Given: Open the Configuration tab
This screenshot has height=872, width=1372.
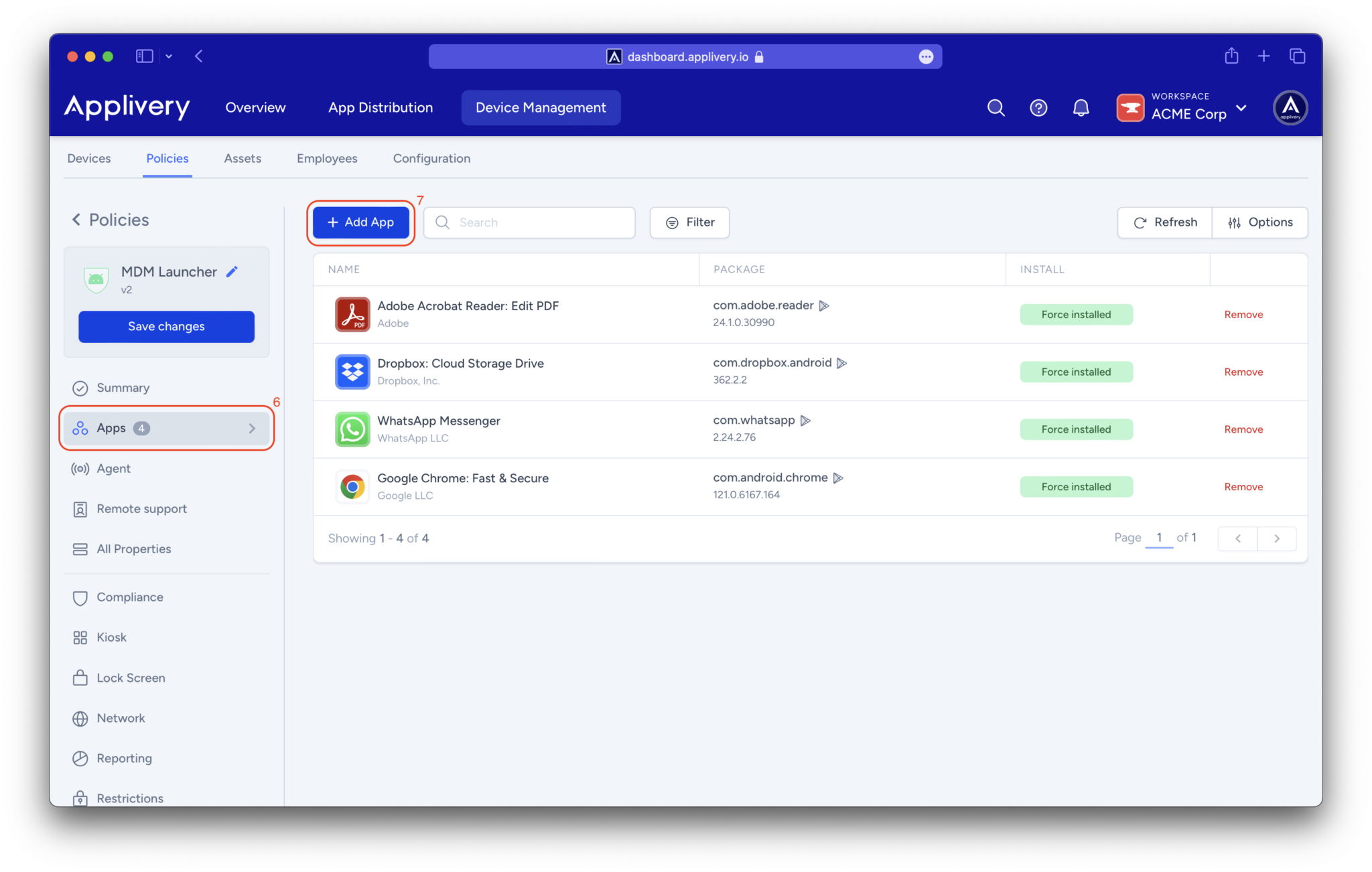Looking at the screenshot, I should tap(431, 158).
